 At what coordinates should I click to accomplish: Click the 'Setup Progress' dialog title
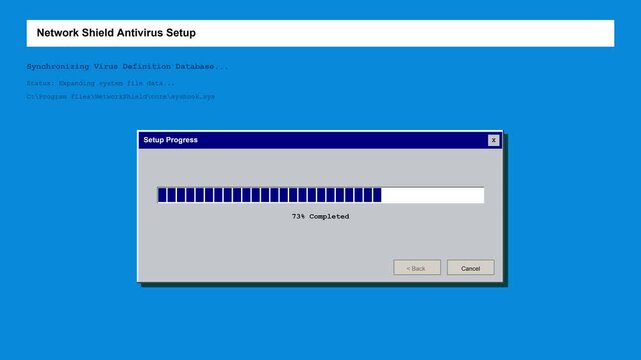170,140
